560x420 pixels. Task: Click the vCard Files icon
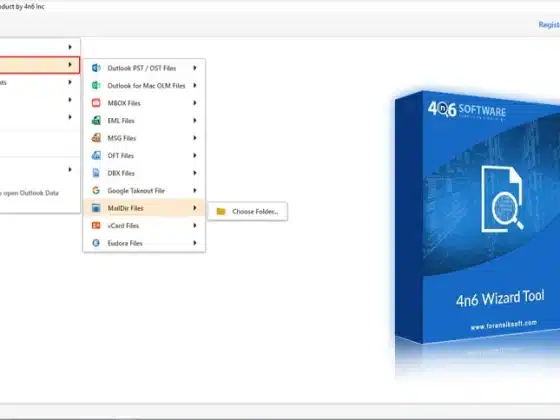96,225
